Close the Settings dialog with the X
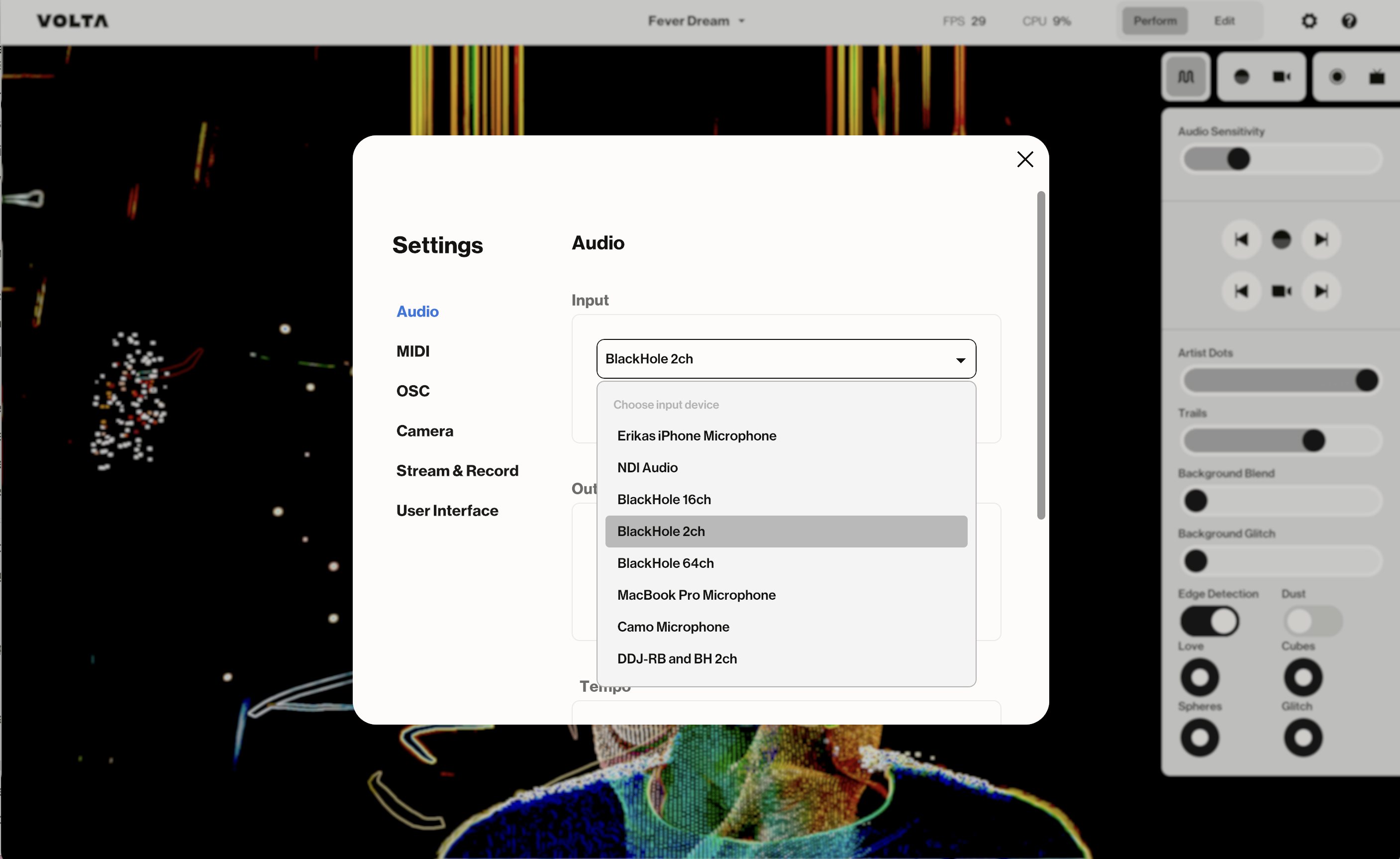This screenshot has width=1400, height=859. coord(1024,159)
